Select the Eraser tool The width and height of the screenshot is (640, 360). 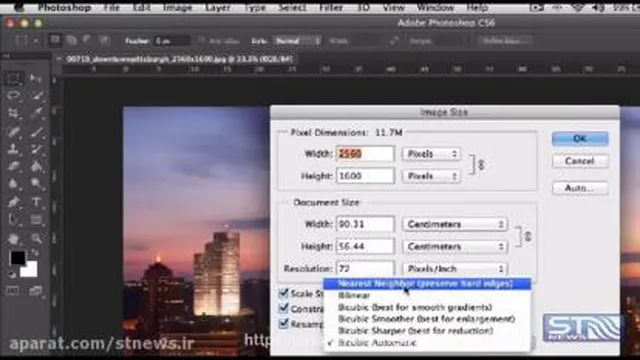click(x=13, y=167)
